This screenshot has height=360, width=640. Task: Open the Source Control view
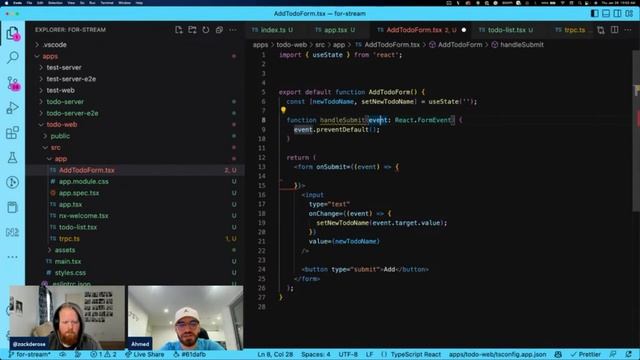[12, 83]
